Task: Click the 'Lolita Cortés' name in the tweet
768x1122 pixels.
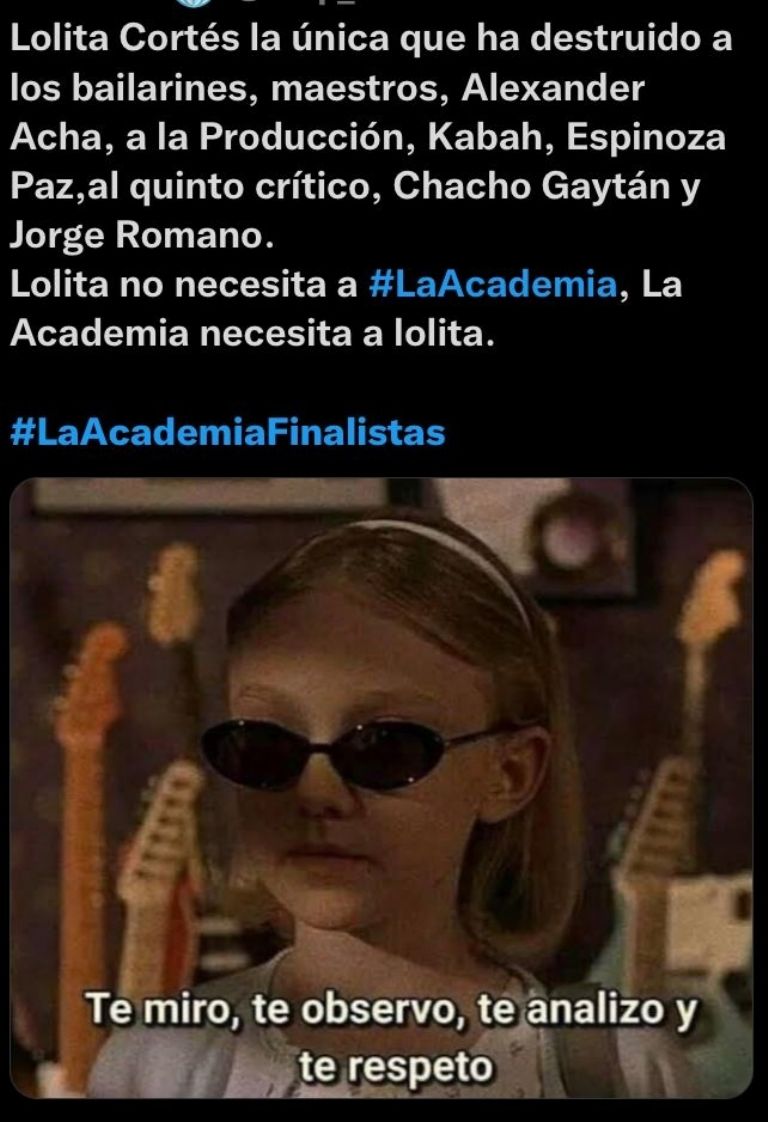Action: pos(125,39)
